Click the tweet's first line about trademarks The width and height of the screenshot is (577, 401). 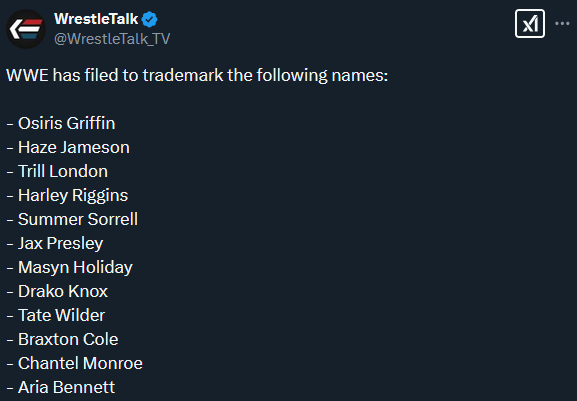[x=197, y=75]
